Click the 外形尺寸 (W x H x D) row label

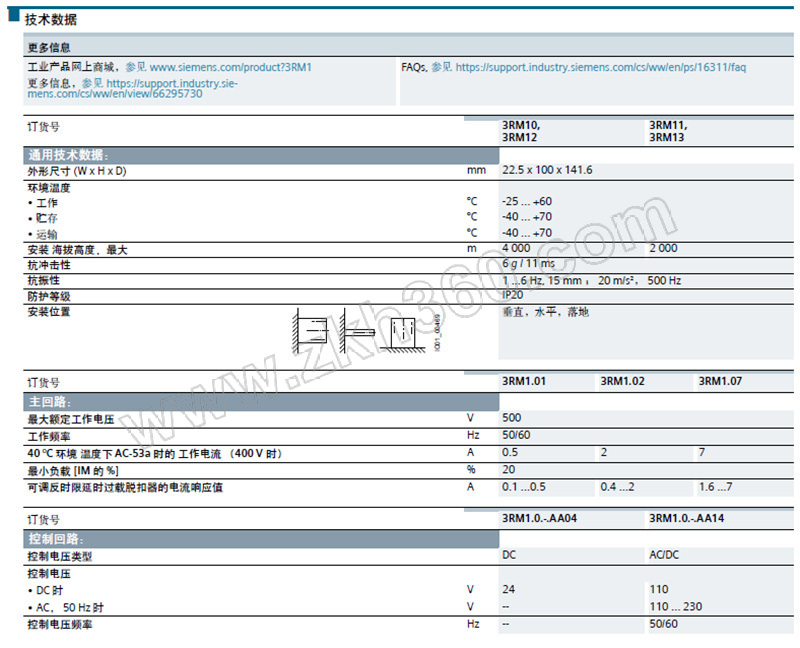(x=77, y=171)
